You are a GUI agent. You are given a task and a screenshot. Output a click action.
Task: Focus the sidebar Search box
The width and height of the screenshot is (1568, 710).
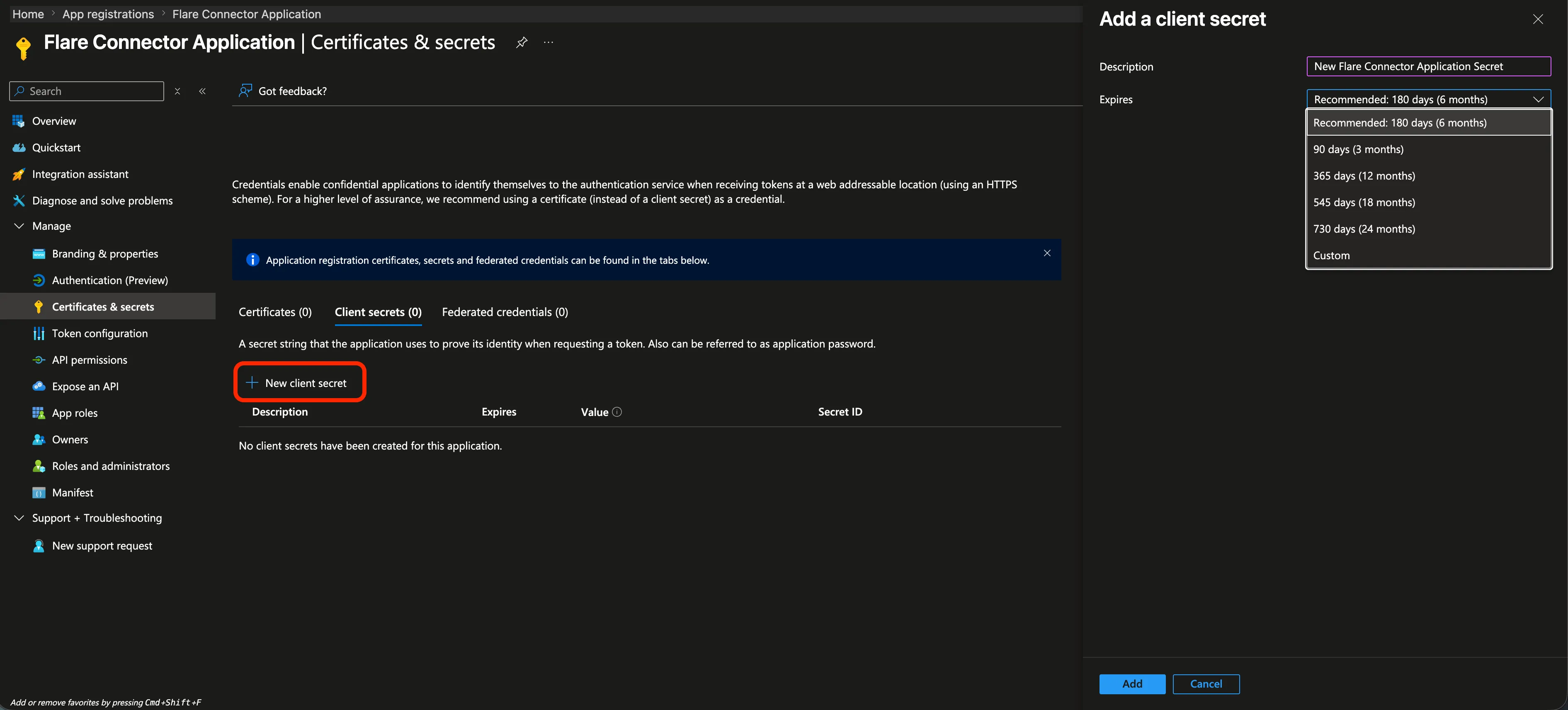(x=86, y=91)
